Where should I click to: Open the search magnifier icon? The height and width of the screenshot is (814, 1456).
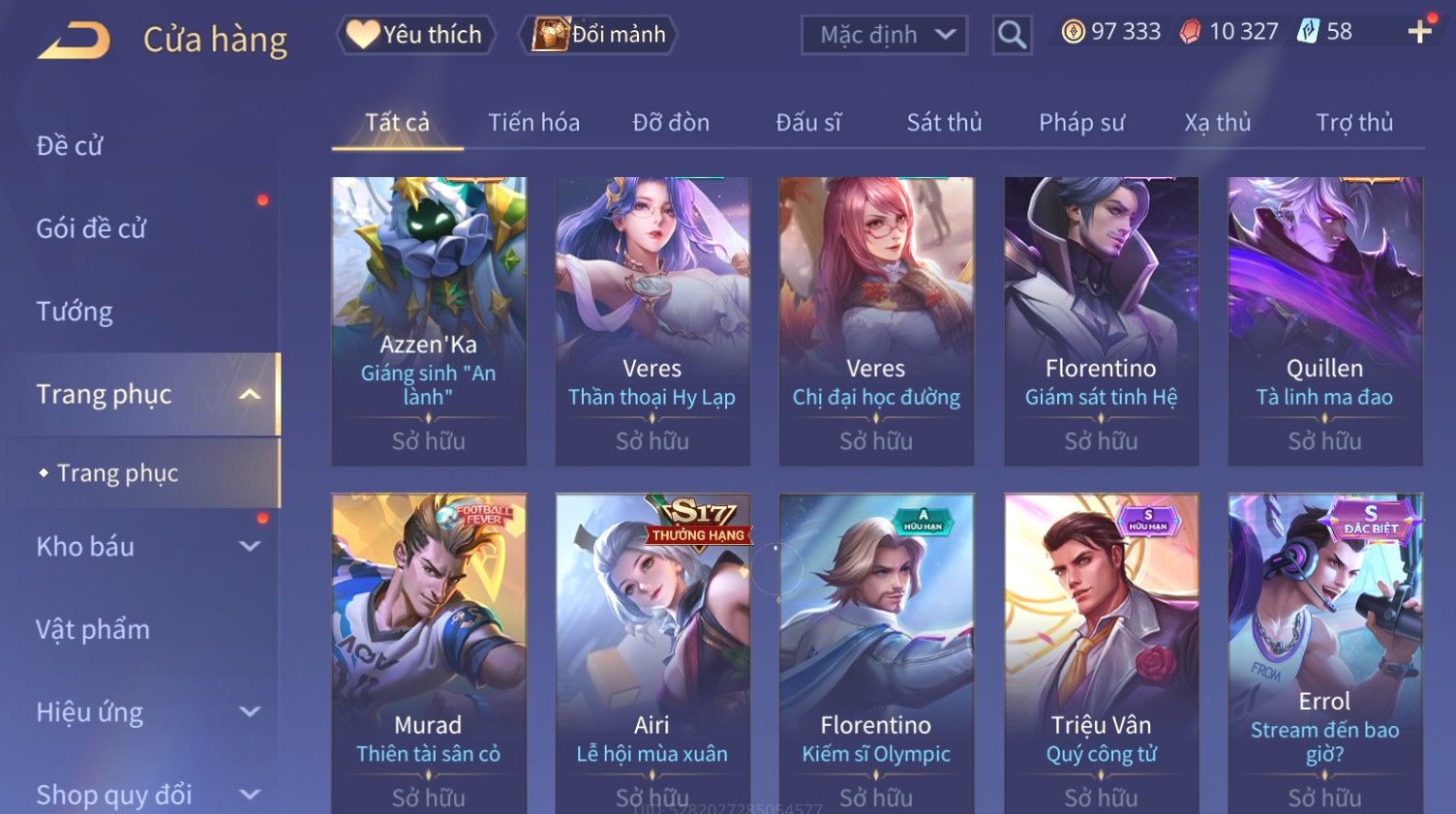click(x=1012, y=35)
